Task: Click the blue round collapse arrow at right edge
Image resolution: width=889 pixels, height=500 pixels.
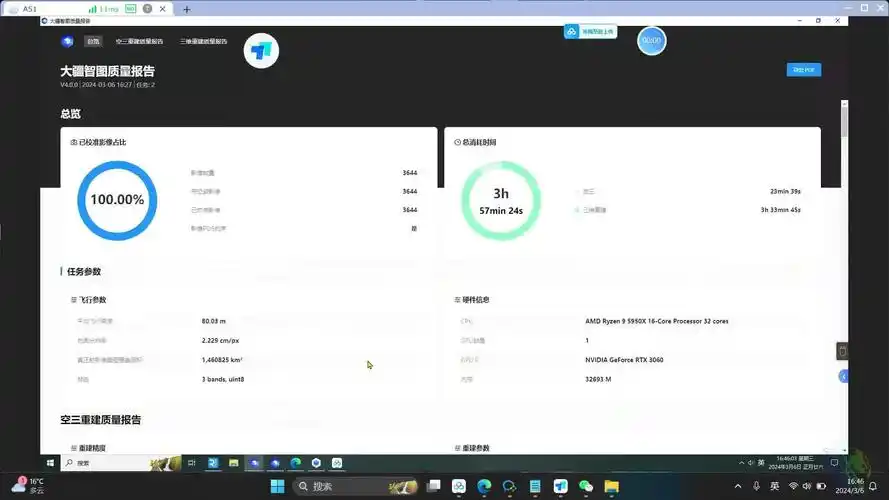Action: coord(843,376)
